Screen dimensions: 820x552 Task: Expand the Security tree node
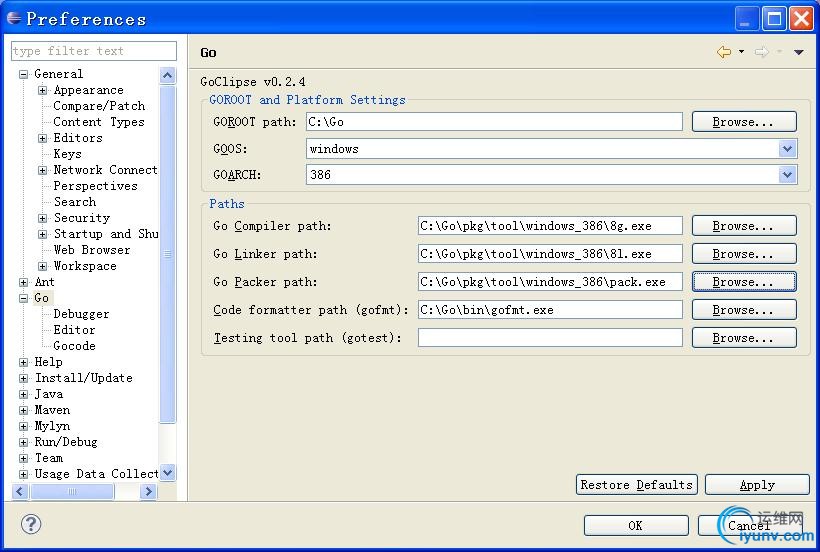pos(42,218)
